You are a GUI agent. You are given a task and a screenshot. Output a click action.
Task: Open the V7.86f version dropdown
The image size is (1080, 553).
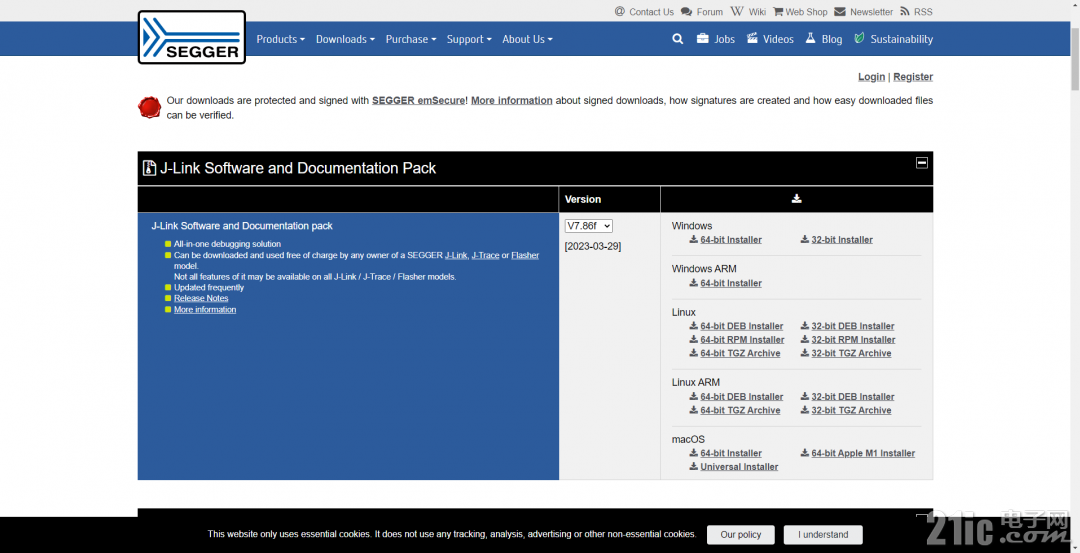pyautogui.click(x=588, y=226)
